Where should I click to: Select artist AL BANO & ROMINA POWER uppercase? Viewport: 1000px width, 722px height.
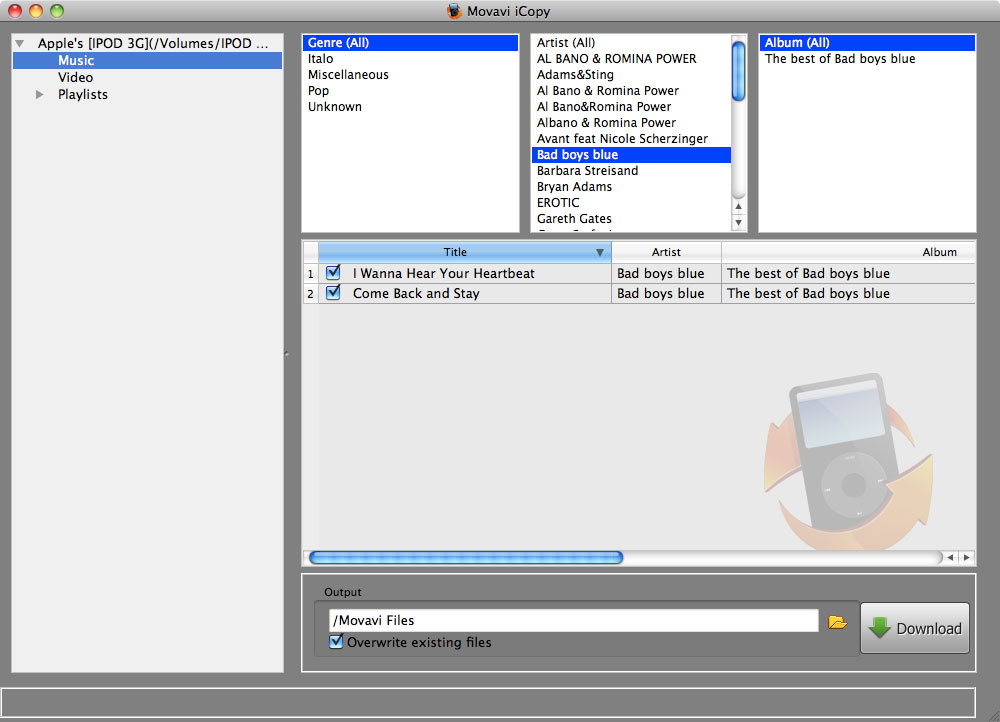(631, 59)
